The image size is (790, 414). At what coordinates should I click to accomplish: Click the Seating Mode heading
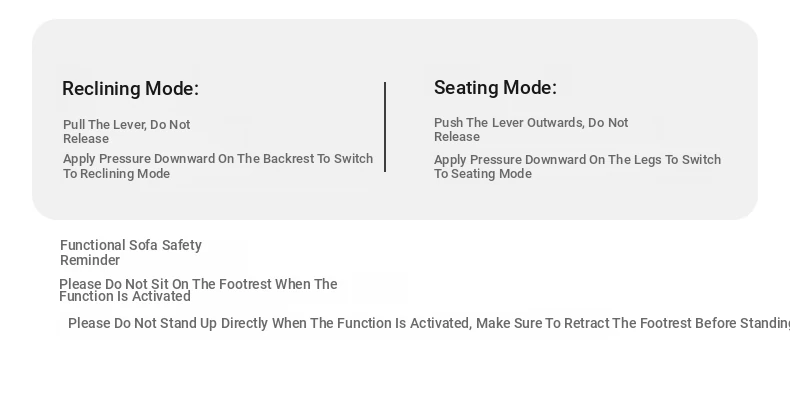(495, 88)
